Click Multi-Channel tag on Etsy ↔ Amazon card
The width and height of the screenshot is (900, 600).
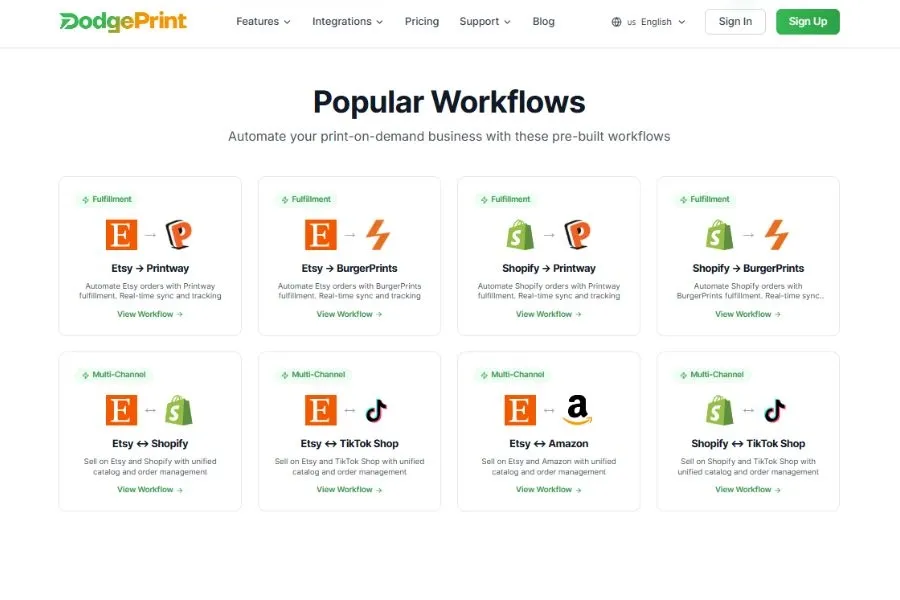tap(512, 375)
